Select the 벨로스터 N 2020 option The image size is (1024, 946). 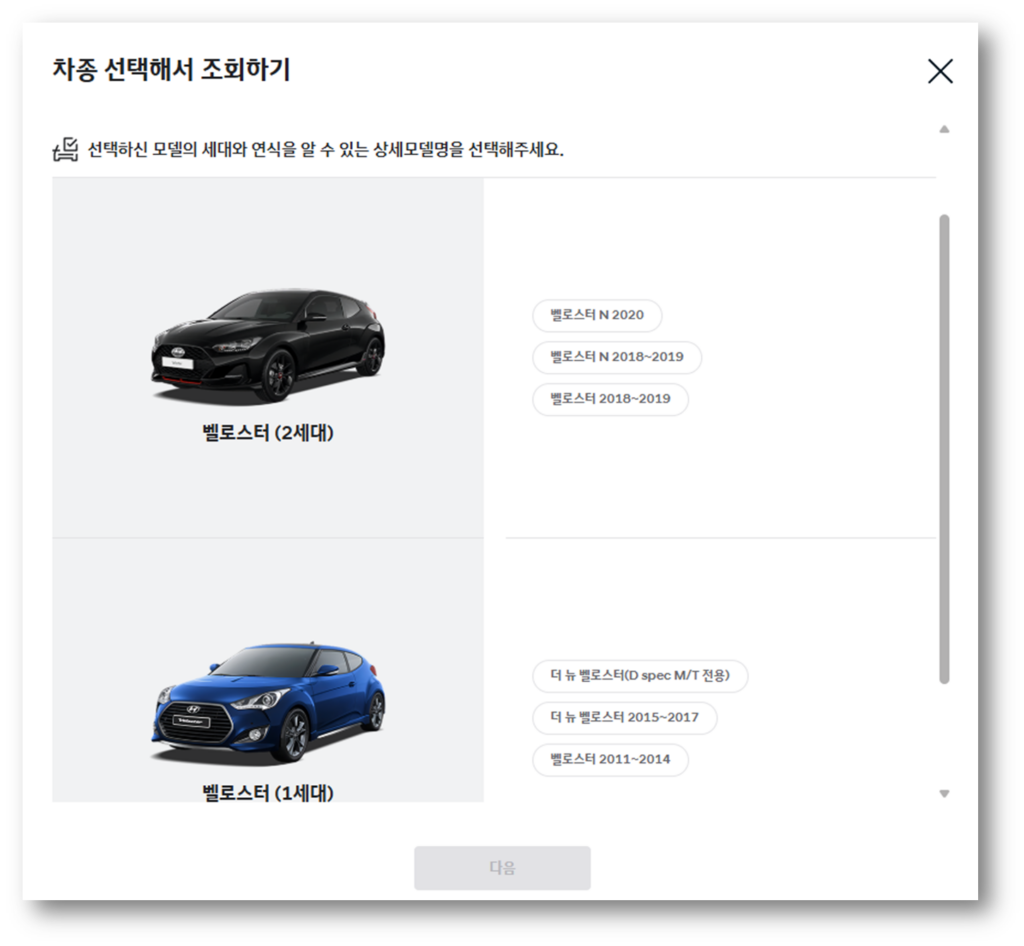[596, 316]
